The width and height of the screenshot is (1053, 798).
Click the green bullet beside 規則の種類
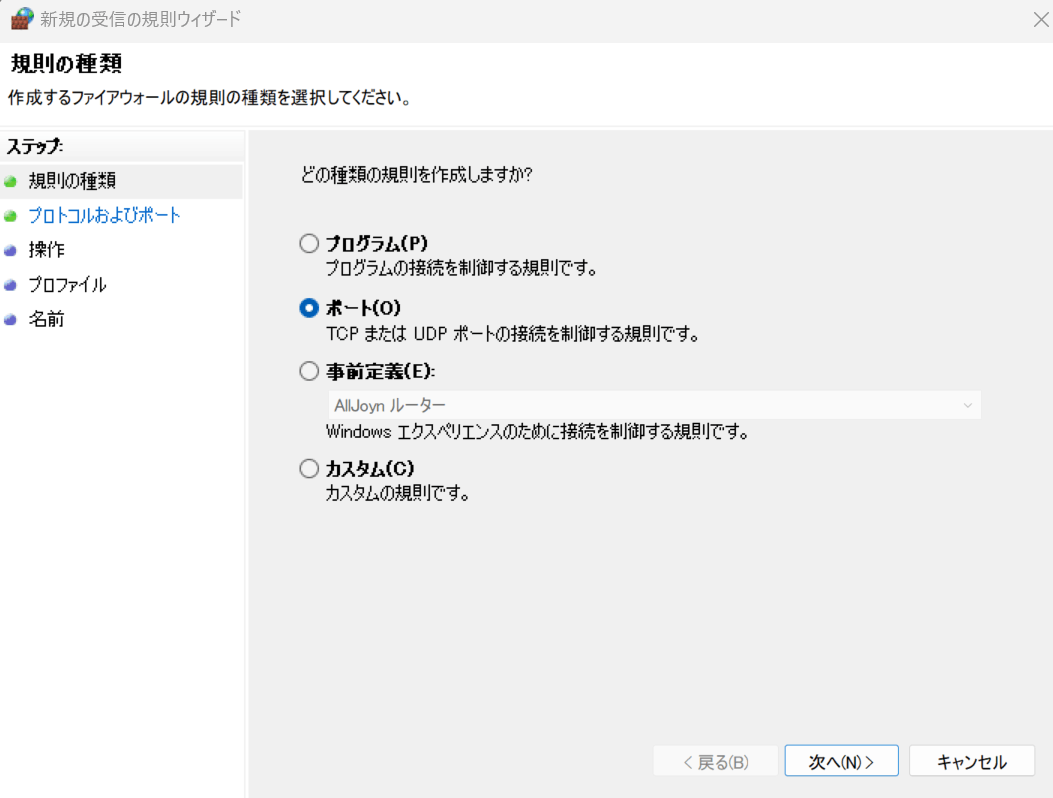(10, 181)
